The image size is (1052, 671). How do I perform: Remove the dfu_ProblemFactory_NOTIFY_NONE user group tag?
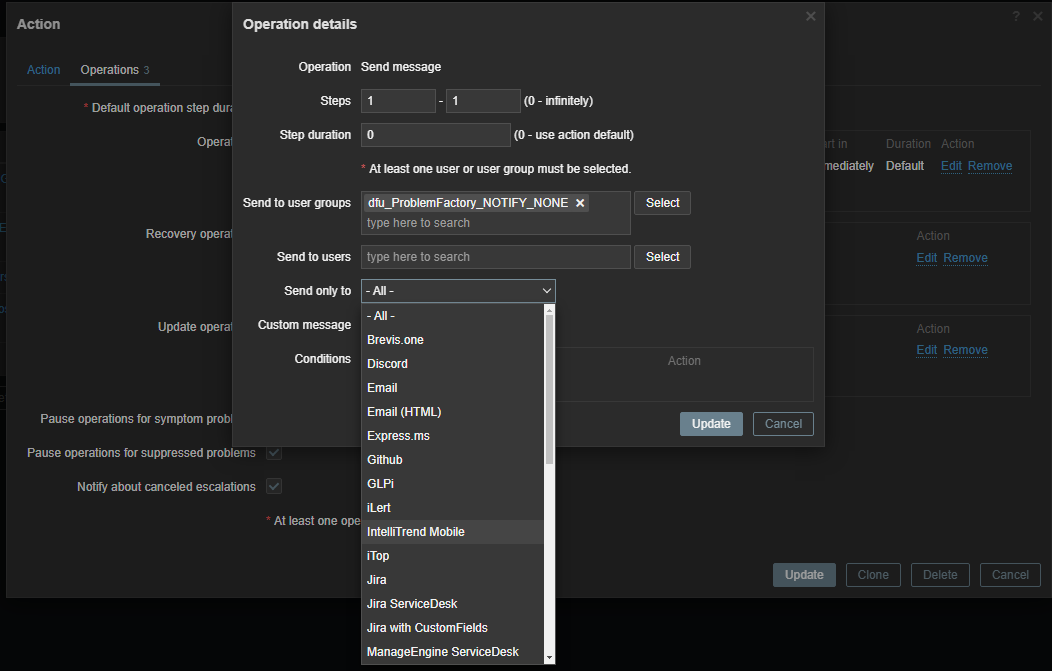click(580, 202)
